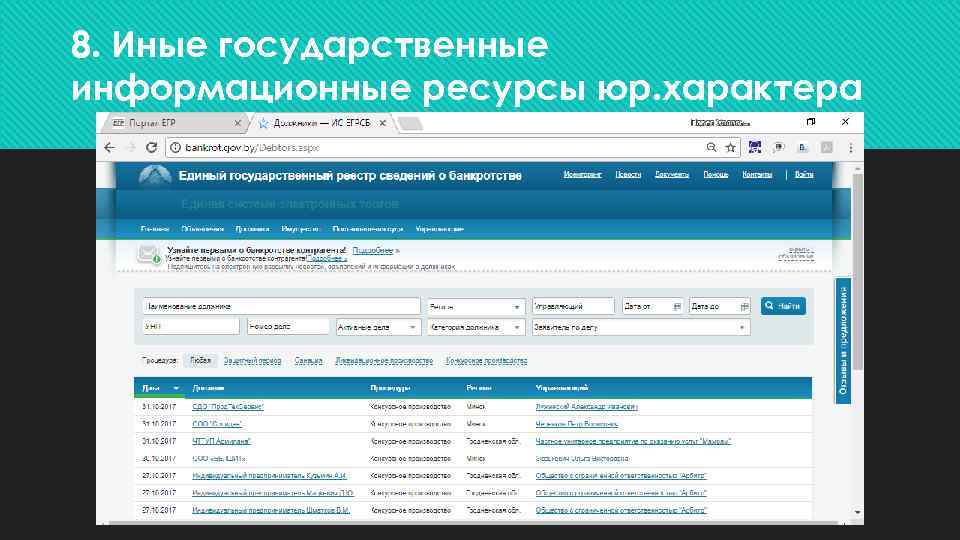Open a new browser tab
Screen dimensions: 960x540
point(410,124)
